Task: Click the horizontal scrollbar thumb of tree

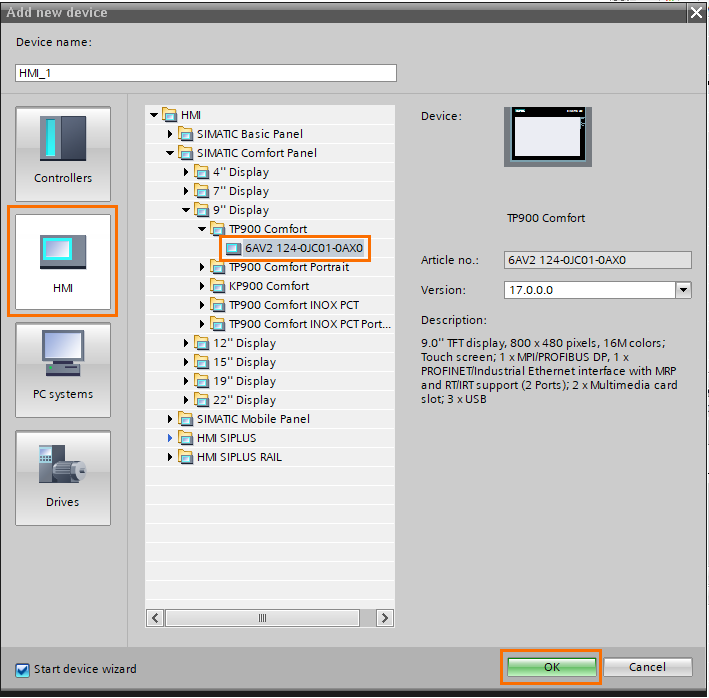Action: click(x=263, y=618)
